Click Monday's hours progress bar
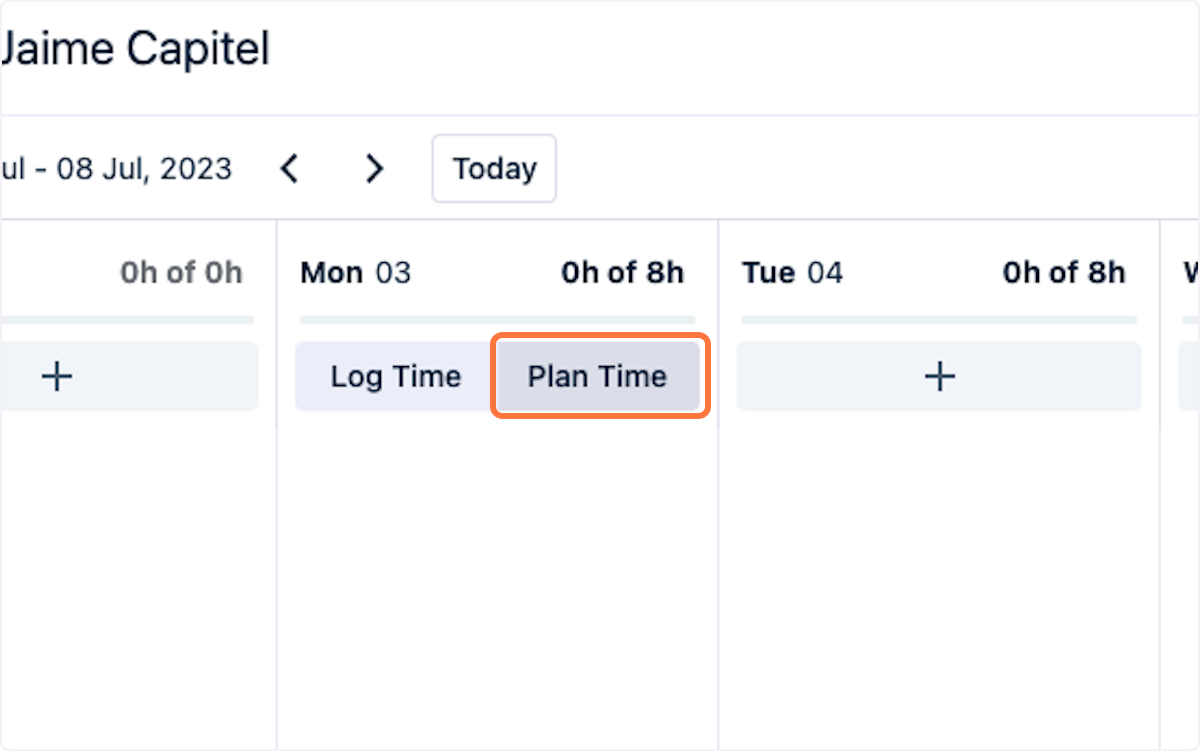 point(497,320)
